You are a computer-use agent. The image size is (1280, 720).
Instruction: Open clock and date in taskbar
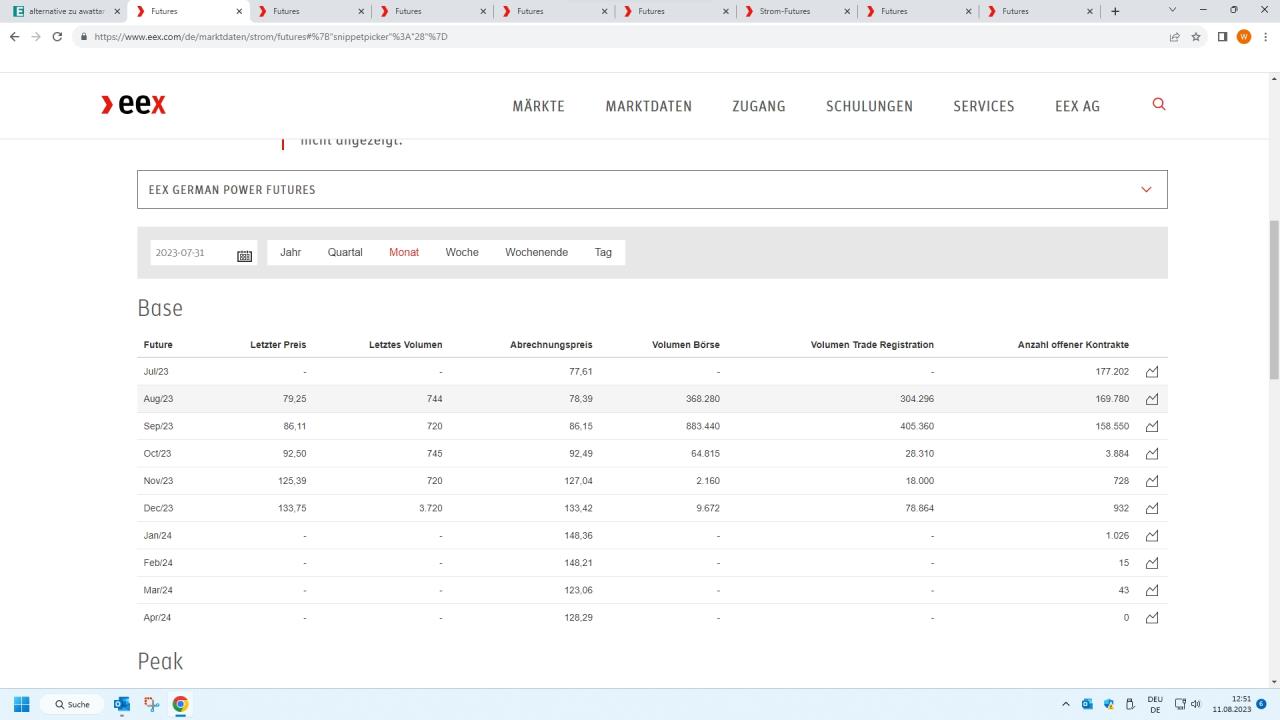tap(1231, 704)
